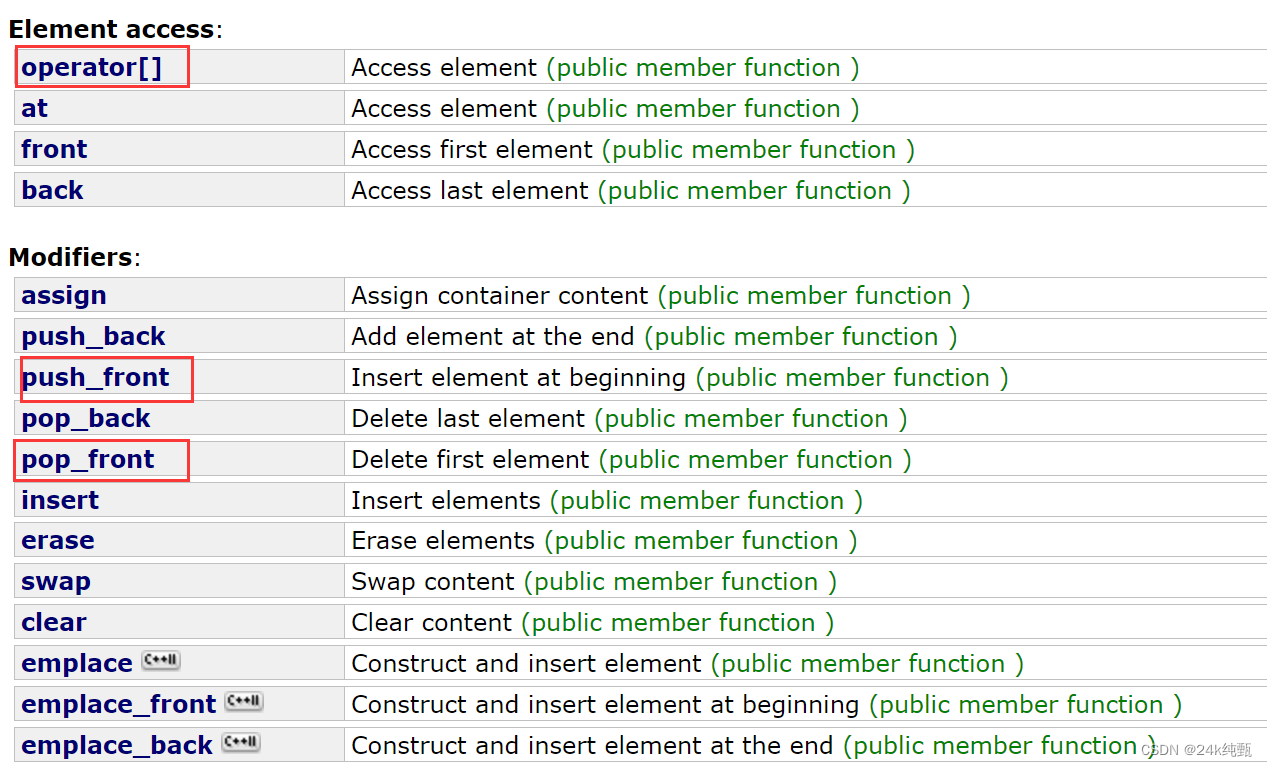Click the pop_front function link
1267x767 pixels.
pos(88,460)
